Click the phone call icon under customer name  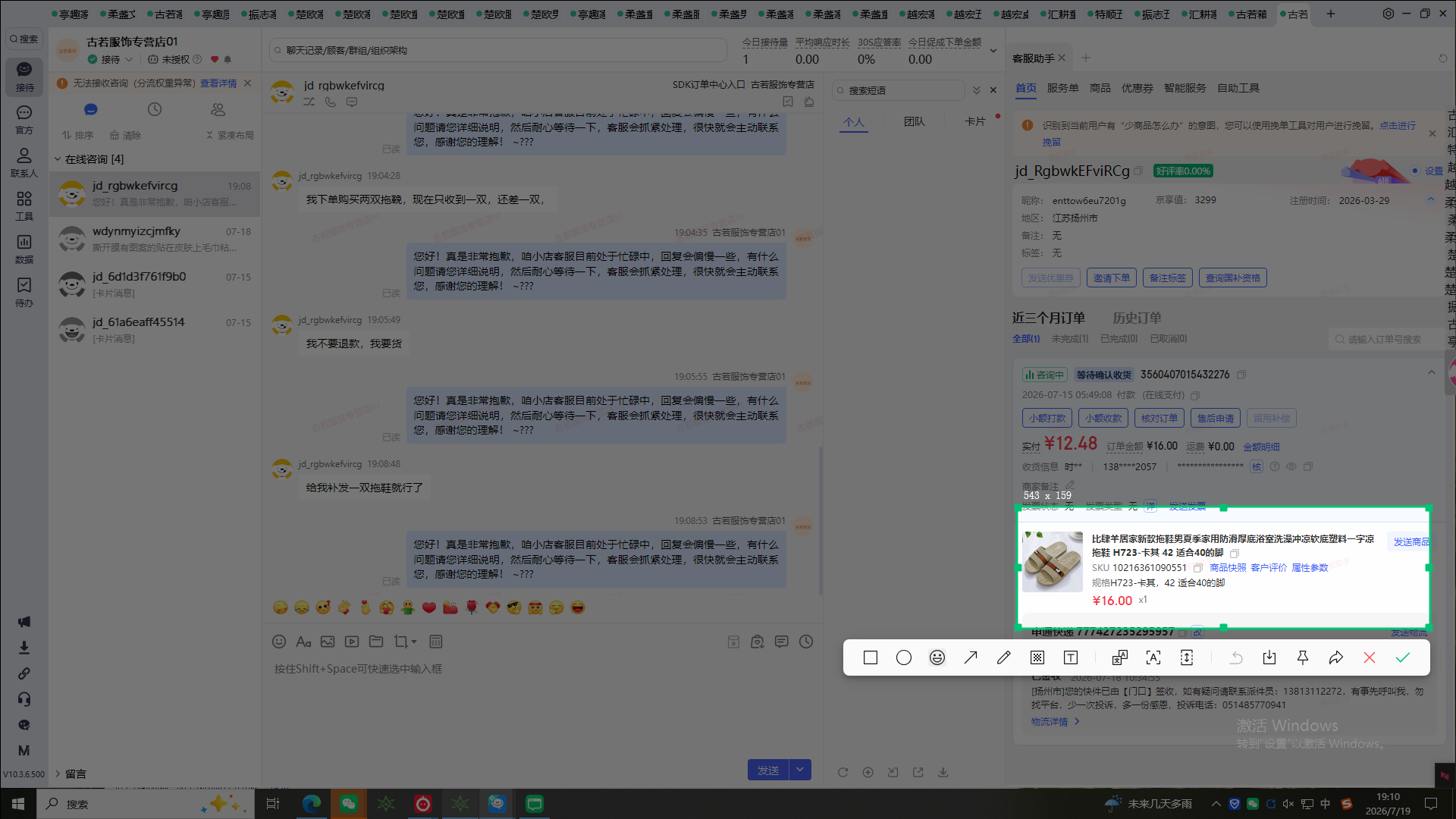tap(331, 102)
